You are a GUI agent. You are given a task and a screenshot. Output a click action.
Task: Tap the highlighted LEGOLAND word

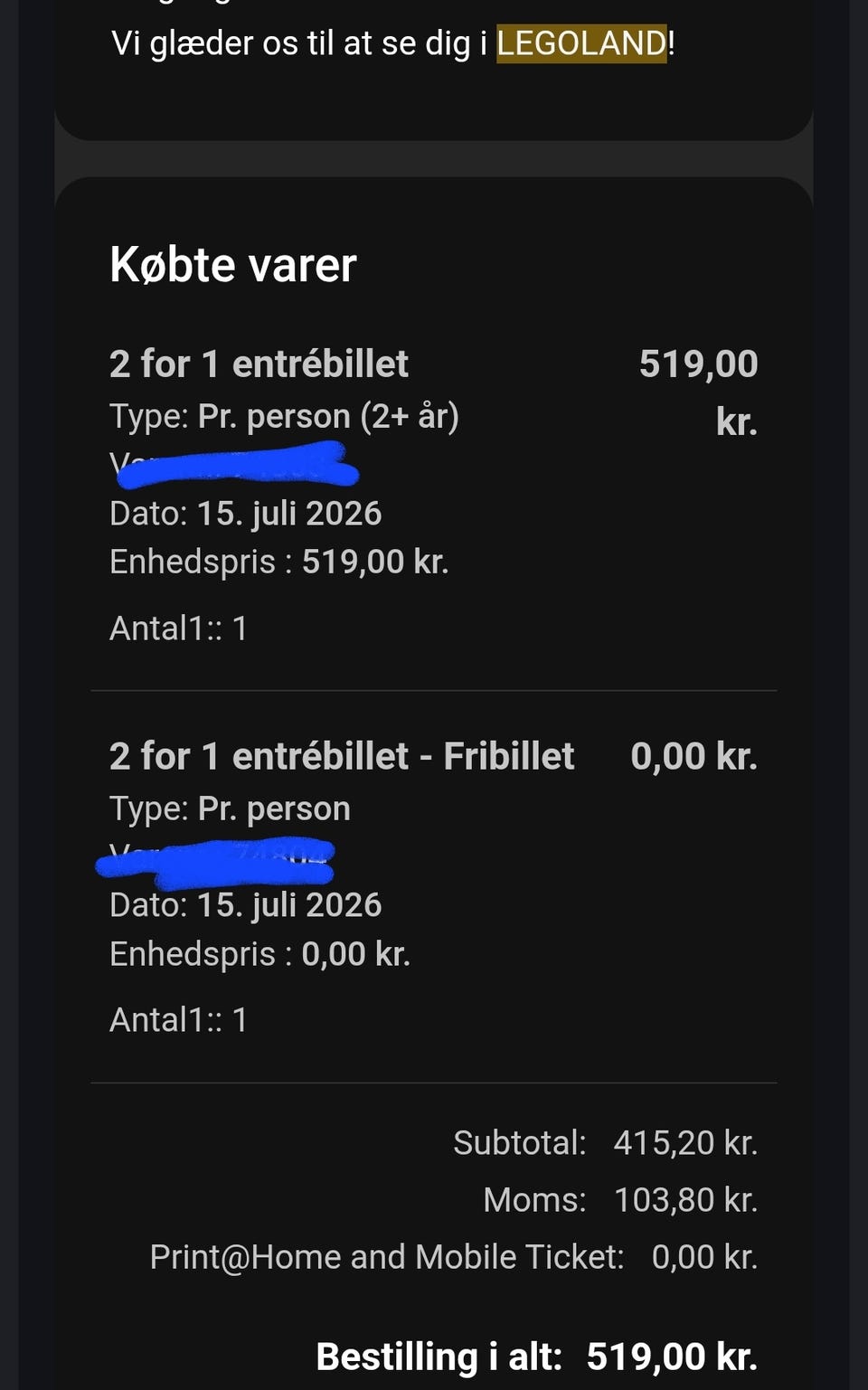(581, 43)
